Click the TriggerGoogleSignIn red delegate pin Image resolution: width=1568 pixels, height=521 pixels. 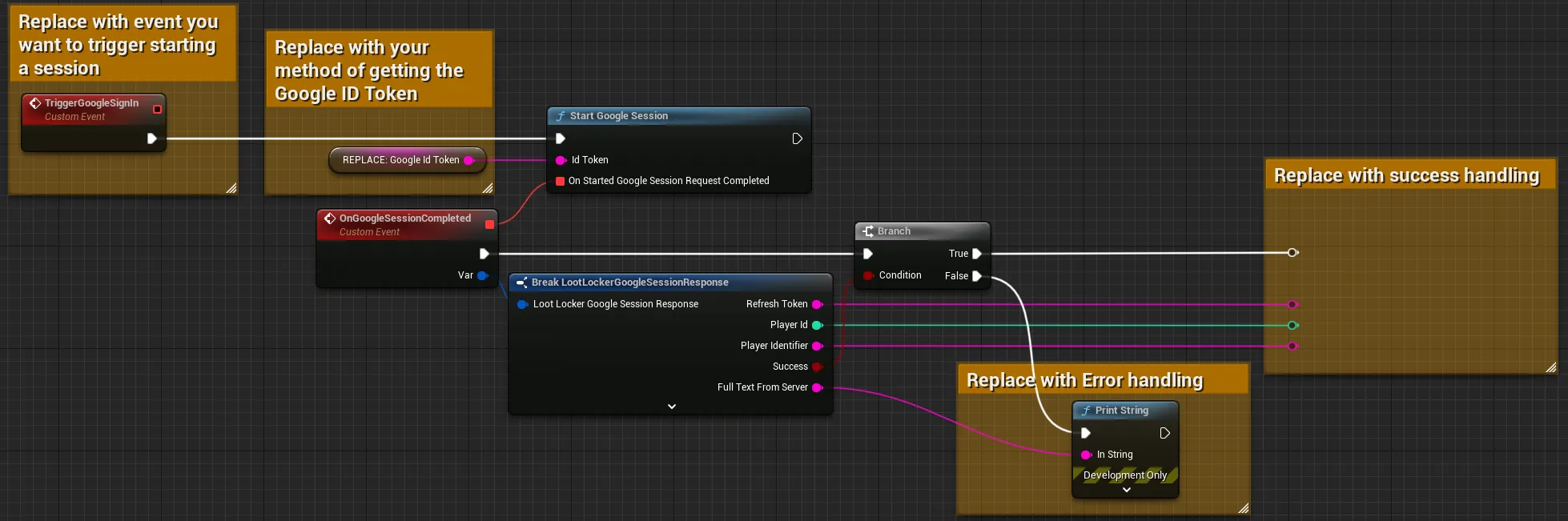pyautogui.click(x=157, y=110)
